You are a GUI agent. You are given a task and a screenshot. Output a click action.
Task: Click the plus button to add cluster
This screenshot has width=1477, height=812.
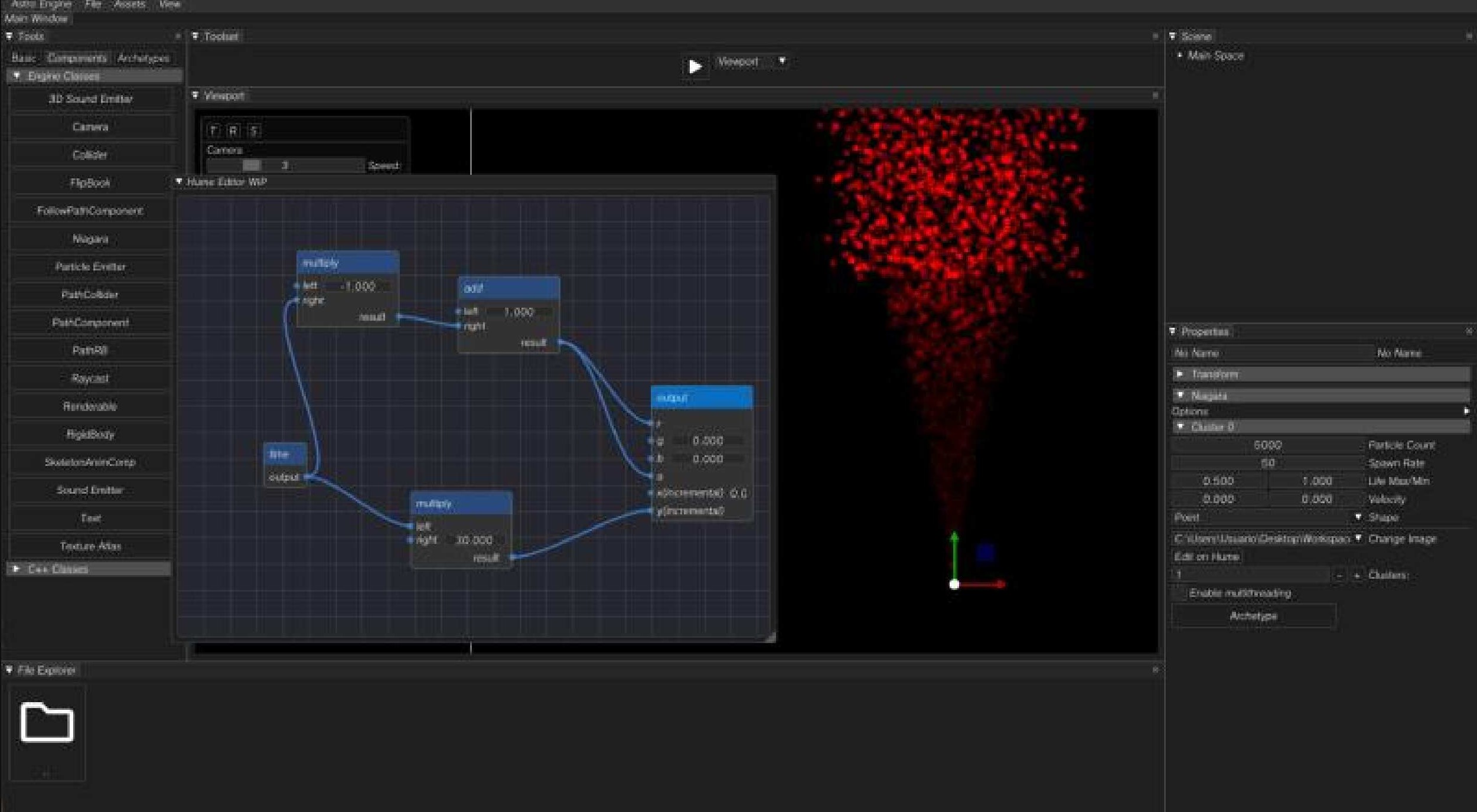[x=1357, y=575]
